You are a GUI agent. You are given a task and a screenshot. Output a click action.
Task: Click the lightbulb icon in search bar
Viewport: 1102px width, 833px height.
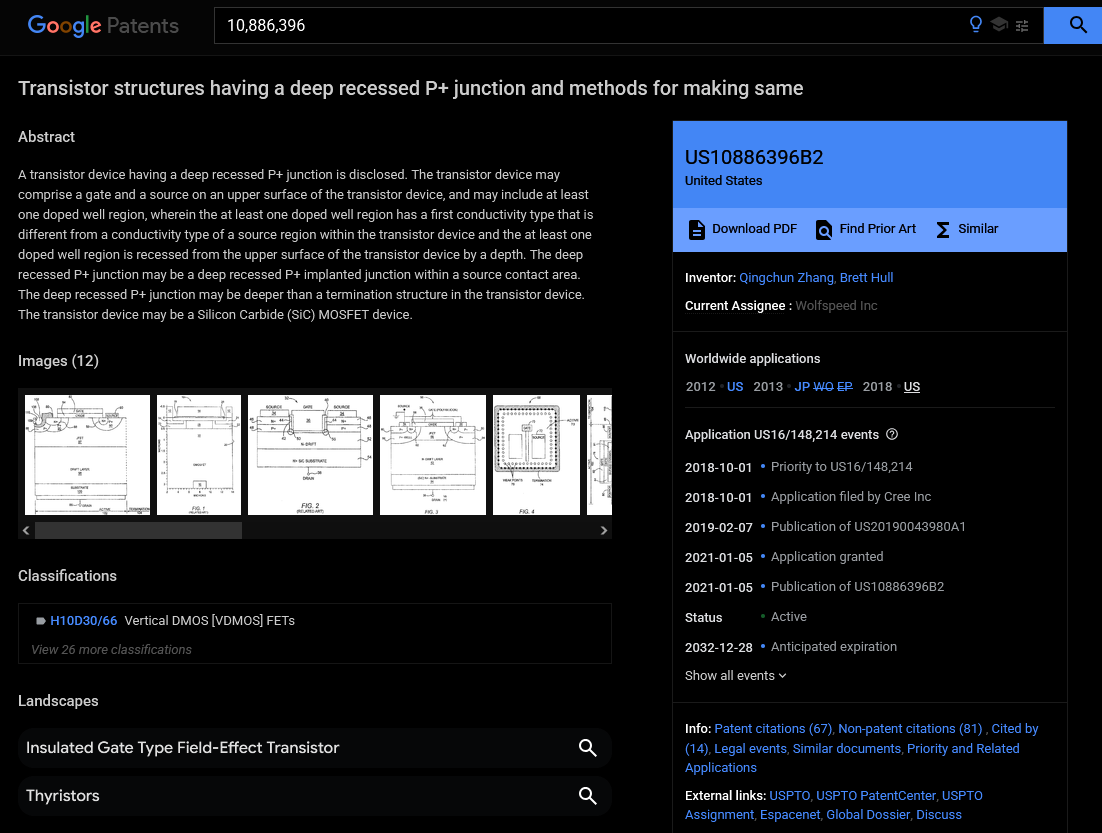pyautogui.click(x=975, y=25)
